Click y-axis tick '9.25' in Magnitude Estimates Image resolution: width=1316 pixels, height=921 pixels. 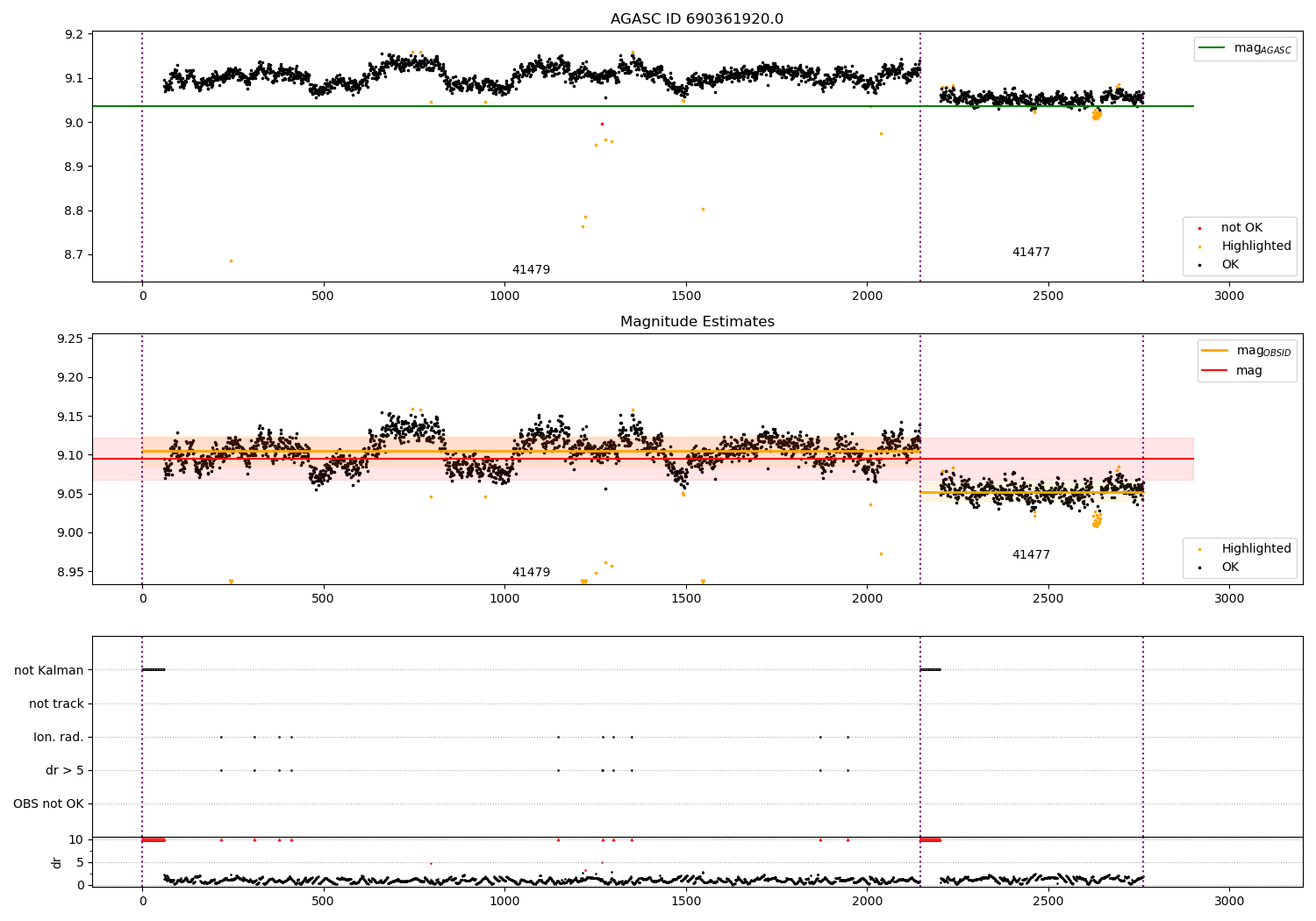point(70,339)
